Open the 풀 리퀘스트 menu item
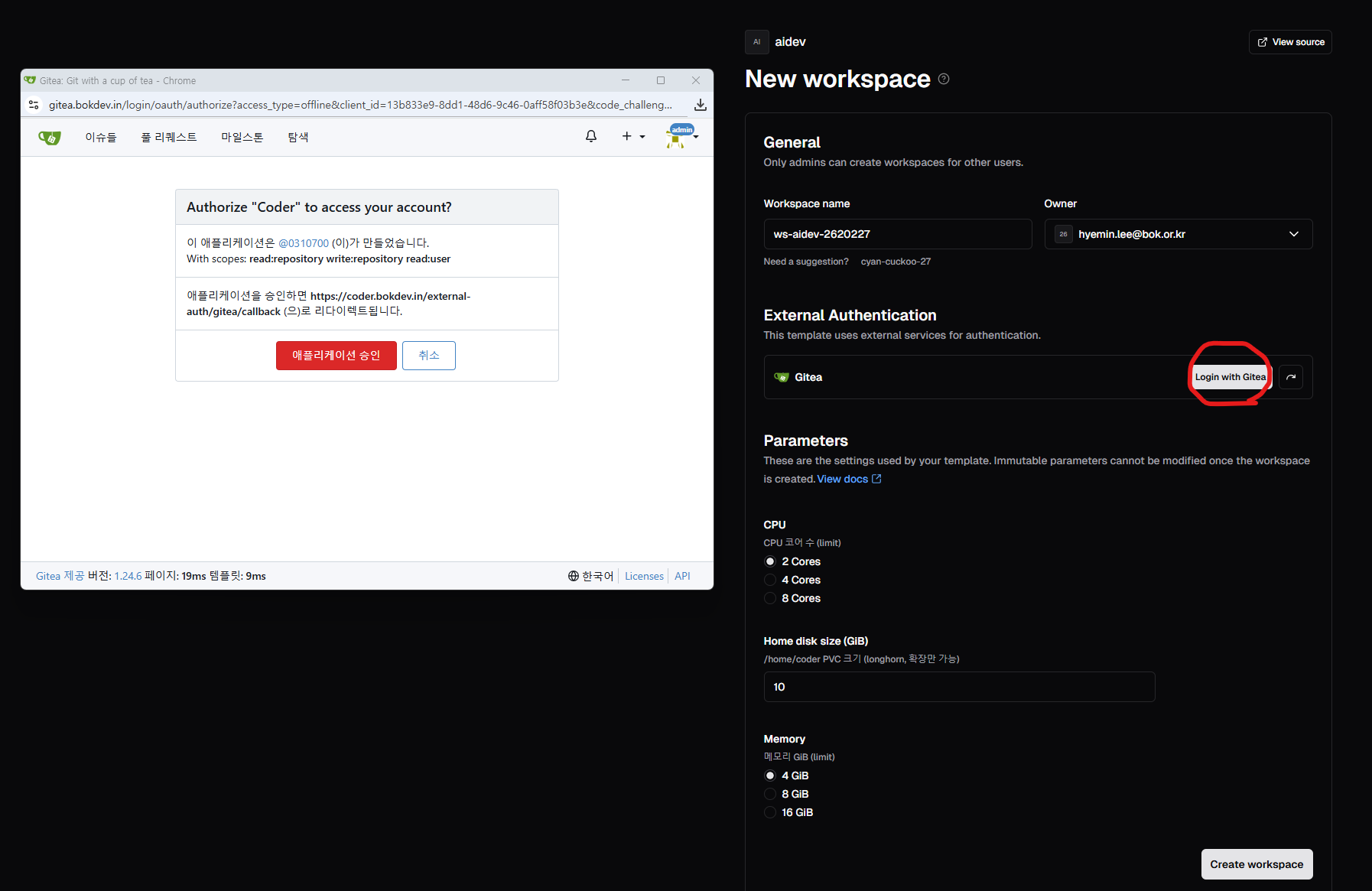This screenshot has width=1372, height=891. coord(169,137)
